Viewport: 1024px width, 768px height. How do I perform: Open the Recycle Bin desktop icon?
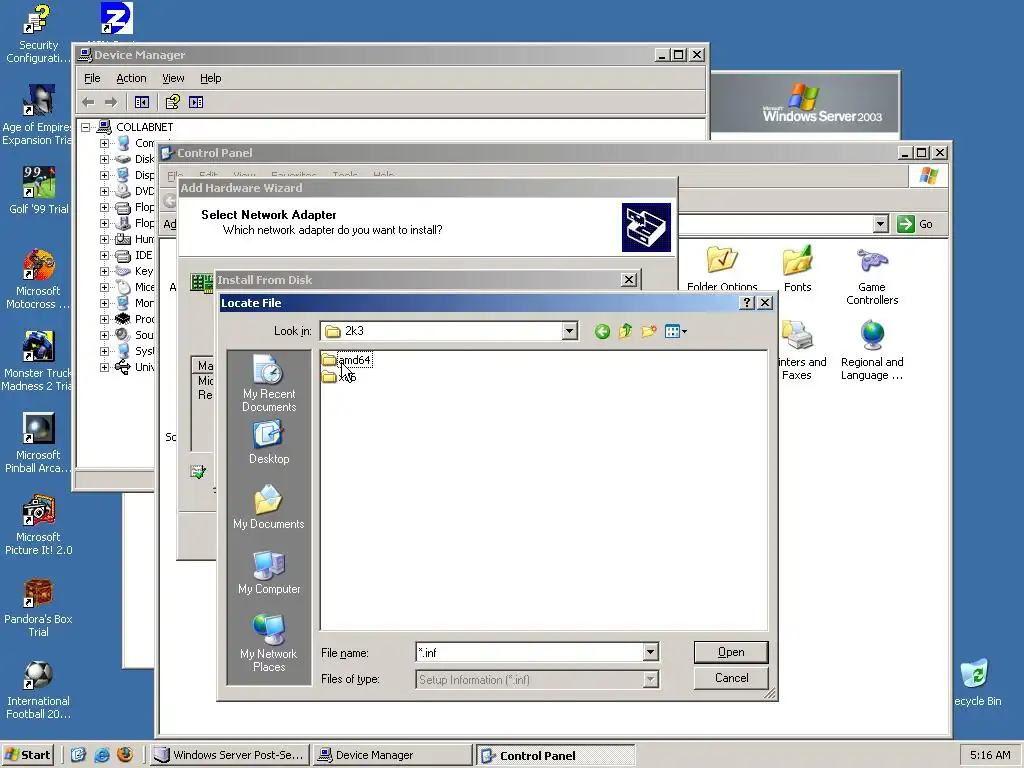(976, 682)
